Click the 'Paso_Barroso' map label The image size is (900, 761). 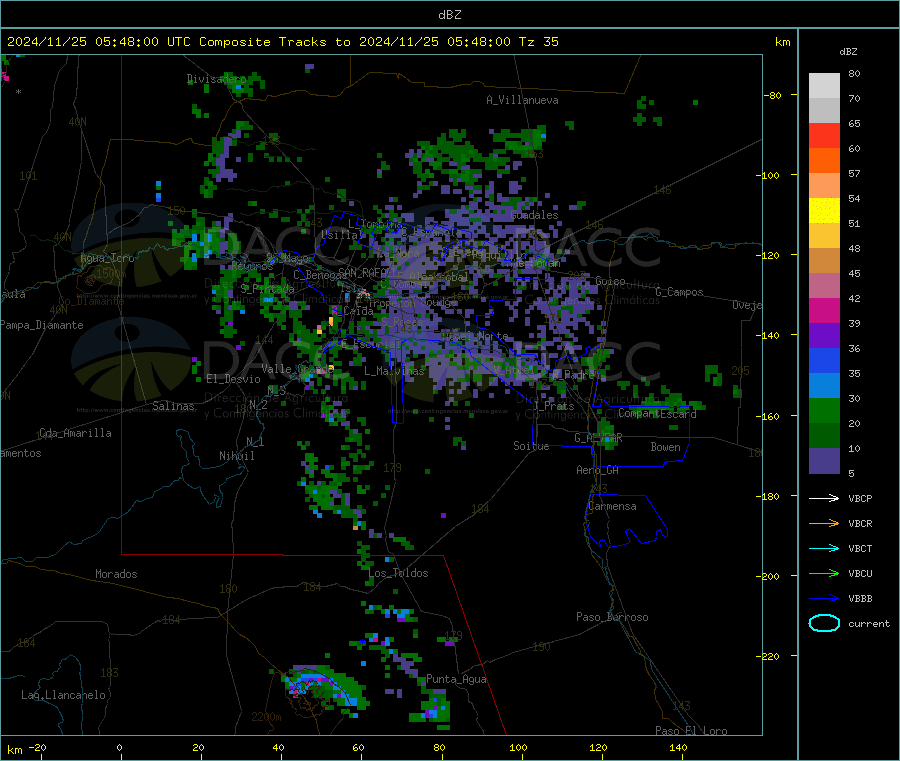[x=612, y=617]
